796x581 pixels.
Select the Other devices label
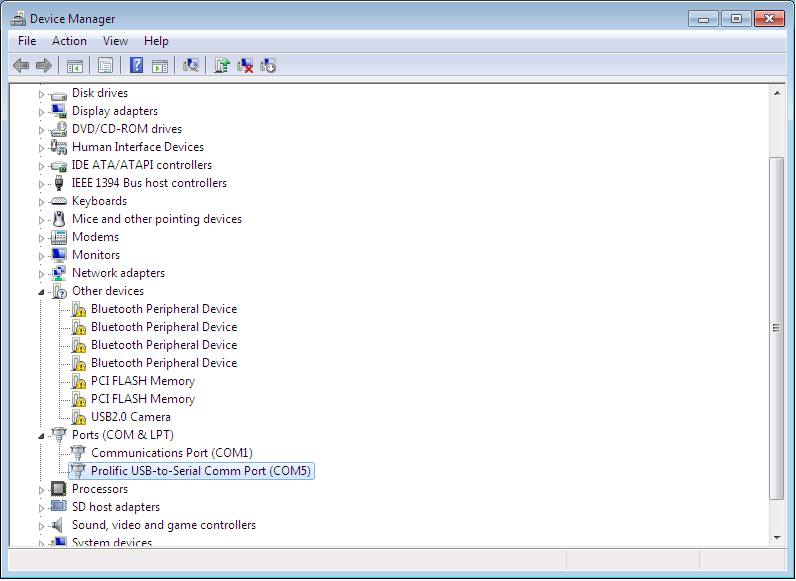[x=108, y=291]
